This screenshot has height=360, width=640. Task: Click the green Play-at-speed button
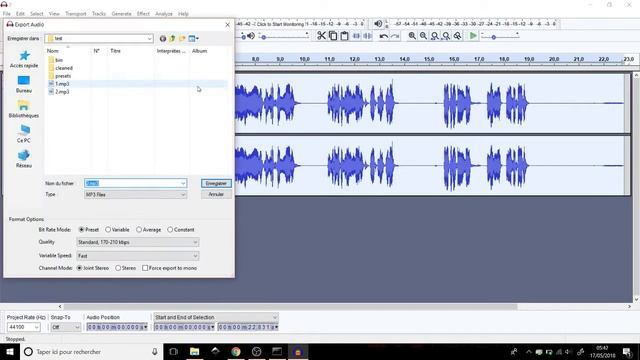[473, 36]
